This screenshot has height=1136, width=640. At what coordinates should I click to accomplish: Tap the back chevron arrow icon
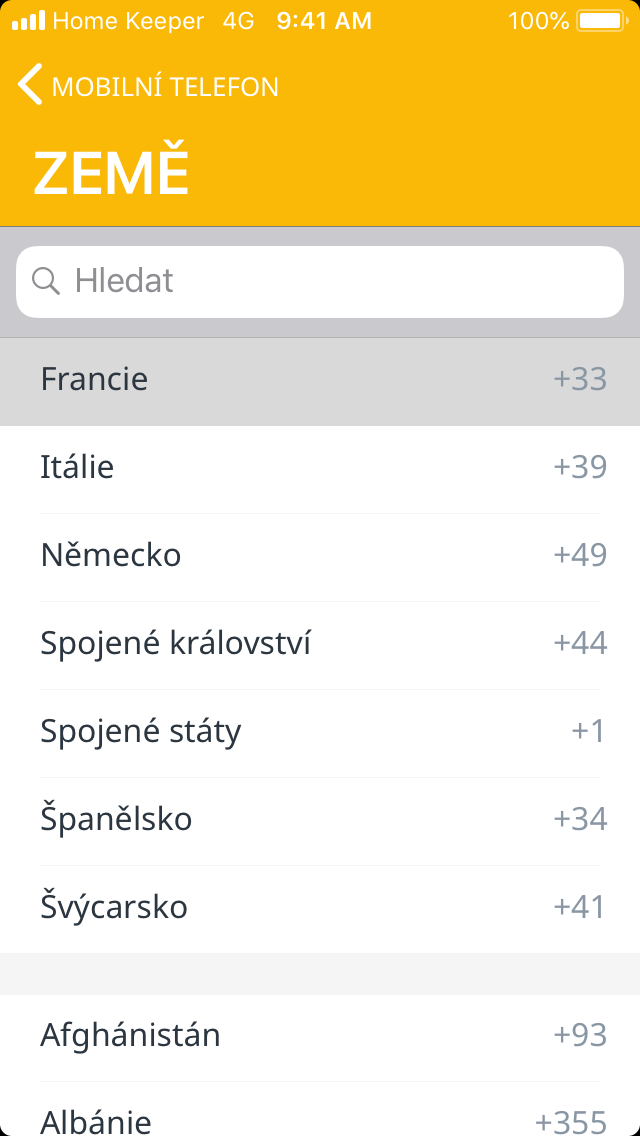pos(30,85)
